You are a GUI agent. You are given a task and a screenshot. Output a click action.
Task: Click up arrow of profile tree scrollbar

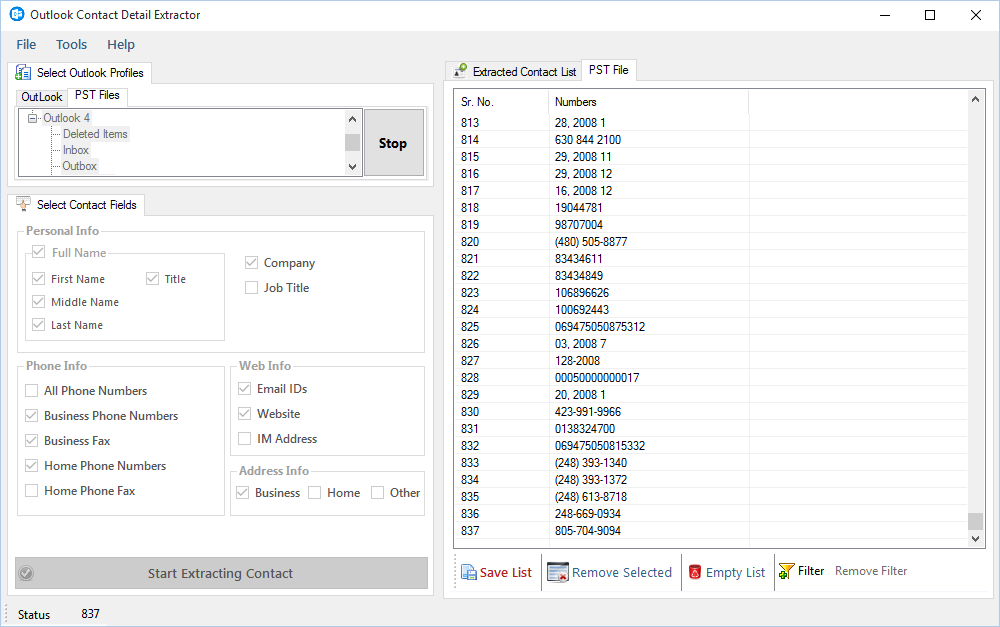click(352, 119)
